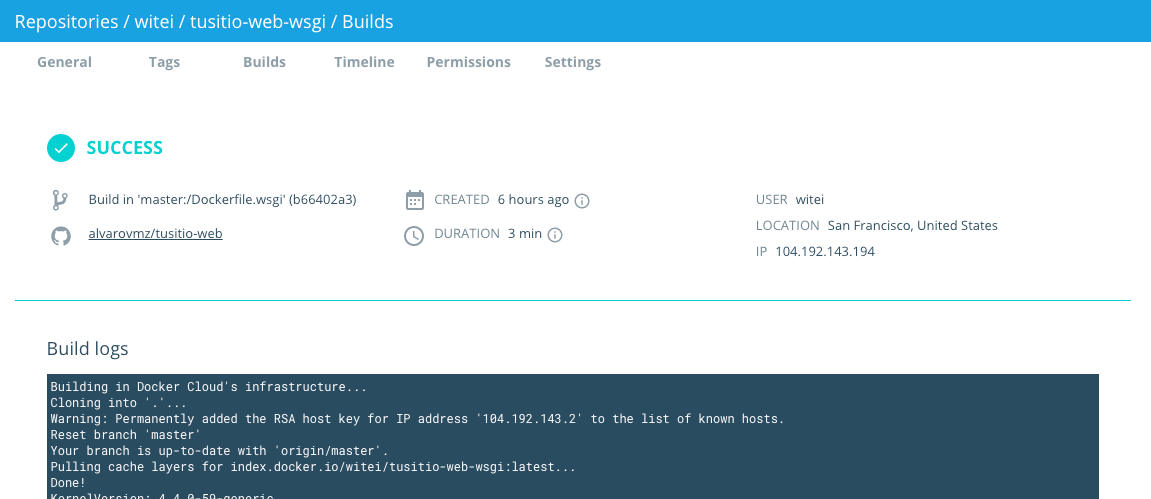Select the Builds tab
Image resolution: width=1151 pixels, height=499 pixels.
pyautogui.click(x=264, y=62)
